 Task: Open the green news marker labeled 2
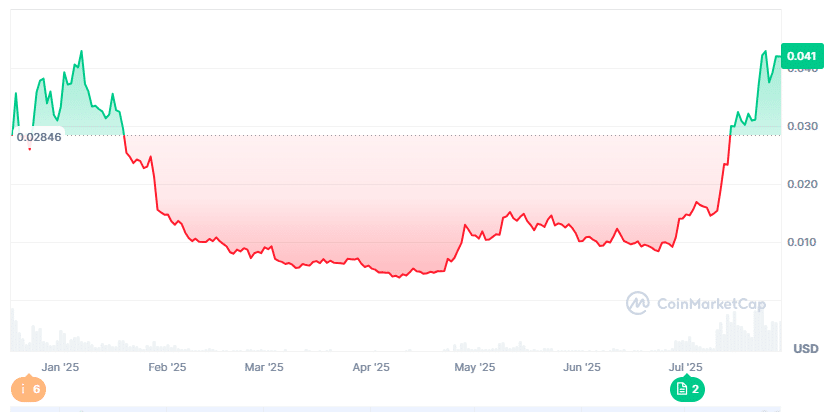pyautogui.click(x=688, y=388)
